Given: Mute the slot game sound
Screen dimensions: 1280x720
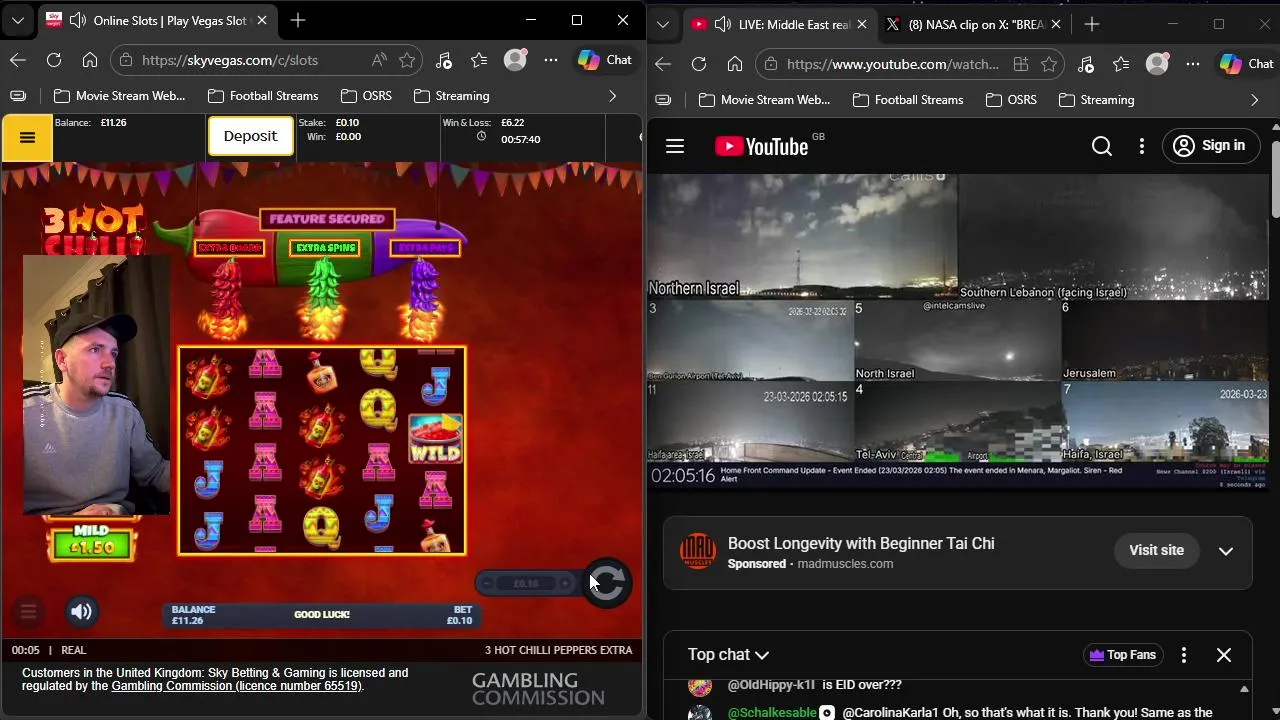Looking at the screenshot, I should click(82, 612).
